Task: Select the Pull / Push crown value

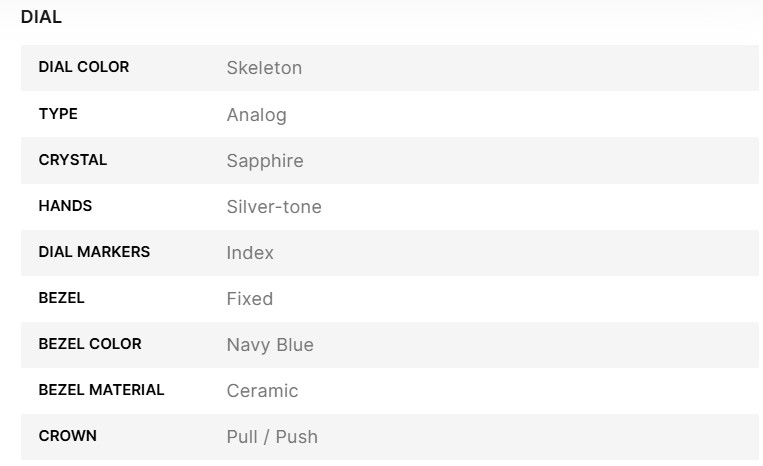Action: pyautogui.click(x=272, y=437)
